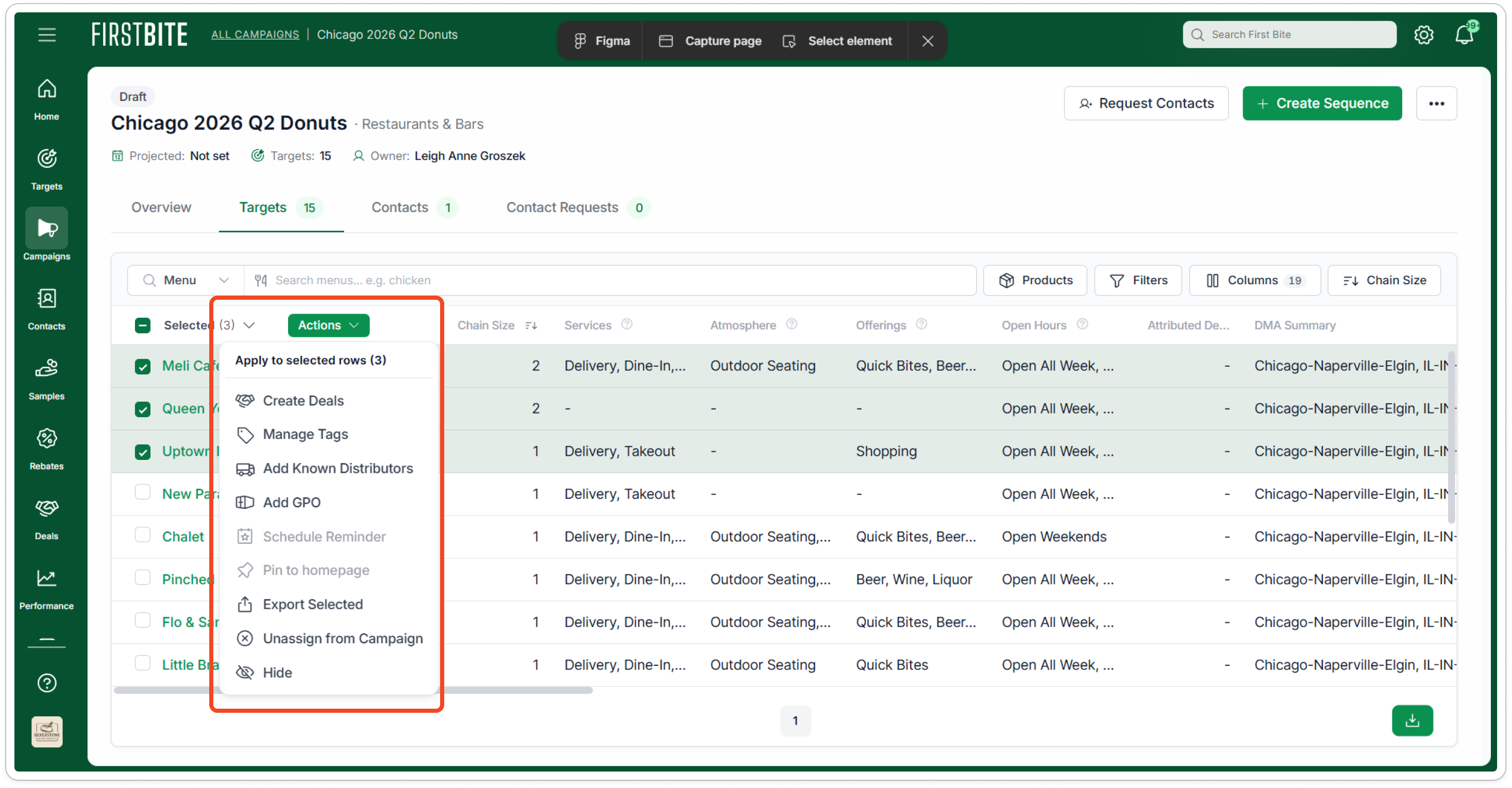Screen dimensions: 1512x788
Task: Close the Figma capture toolbar
Action: (928, 41)
